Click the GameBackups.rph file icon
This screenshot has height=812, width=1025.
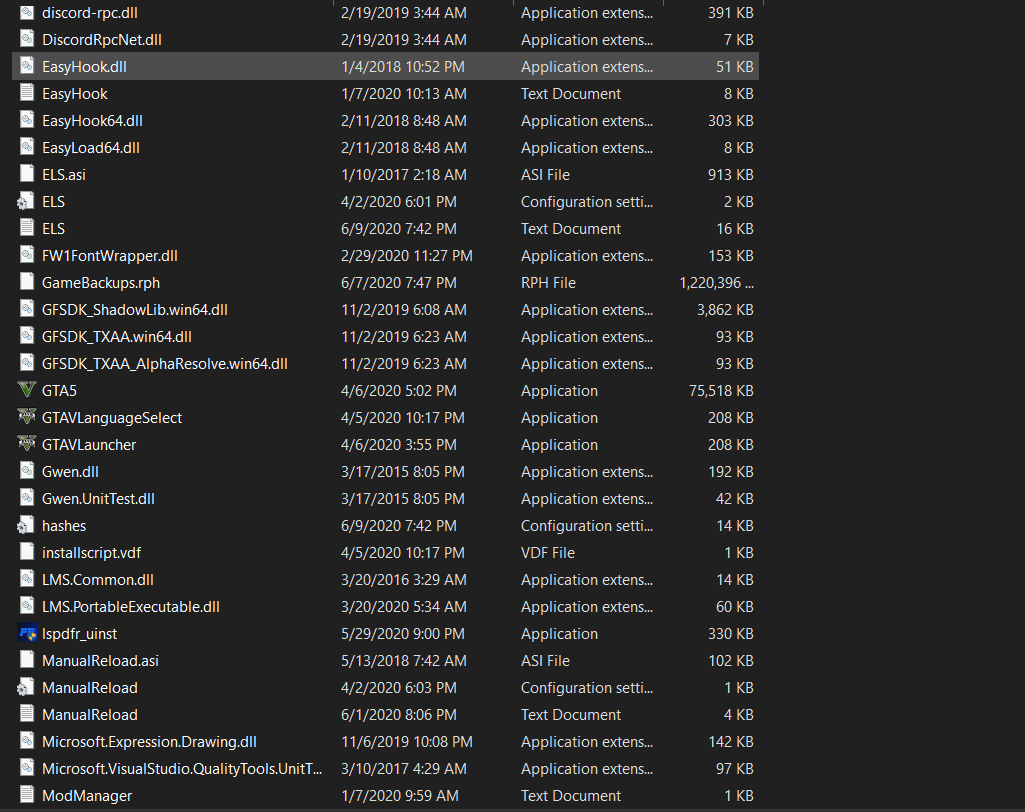pyautogui.click(x=27, y=282)
